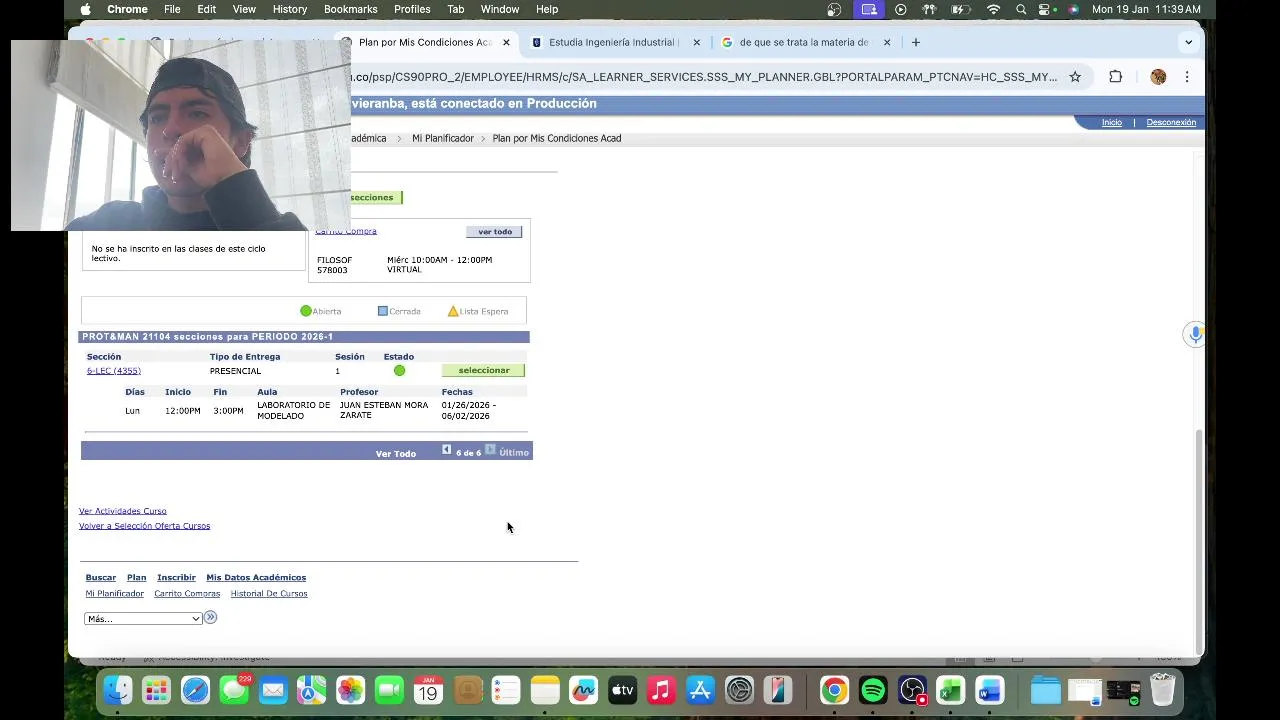Click the Desconexión link
The width and height of the screenshot is (1280, 720).
point(1171,122)
